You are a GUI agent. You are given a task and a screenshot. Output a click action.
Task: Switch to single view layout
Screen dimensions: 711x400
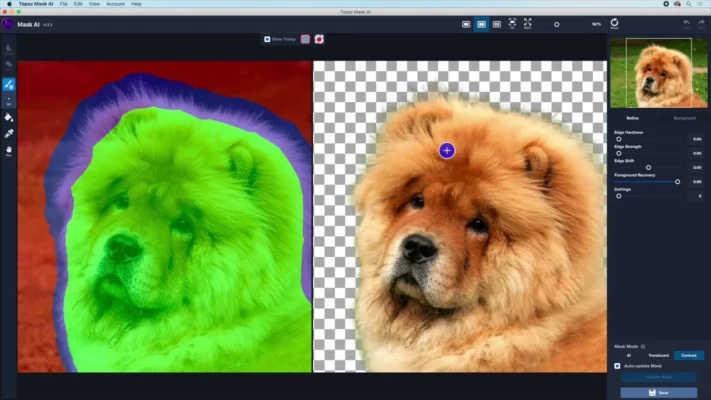pyautogui.click(x=466, y=24)
